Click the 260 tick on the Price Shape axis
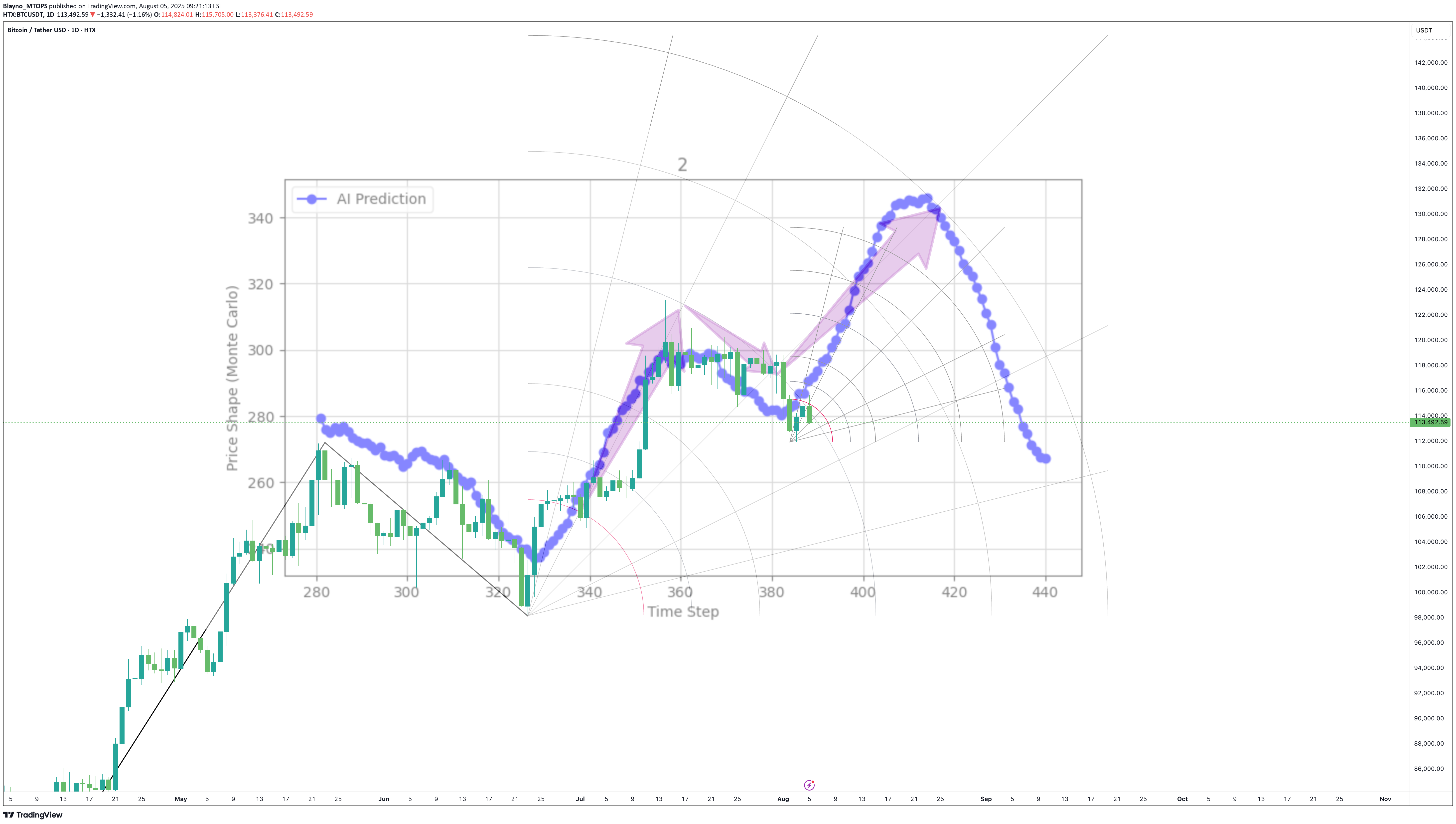 click(x=261, y=483)
